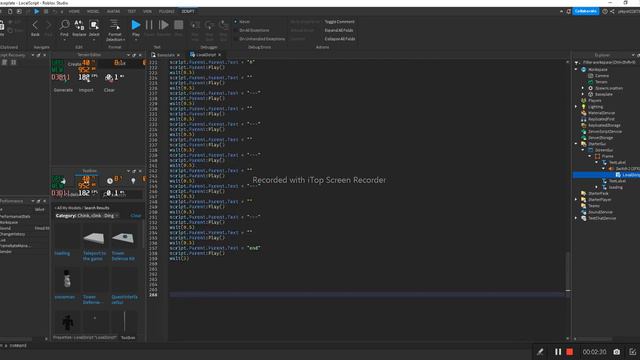
Task: Click Toggle Comment
Action: [340, 22]
